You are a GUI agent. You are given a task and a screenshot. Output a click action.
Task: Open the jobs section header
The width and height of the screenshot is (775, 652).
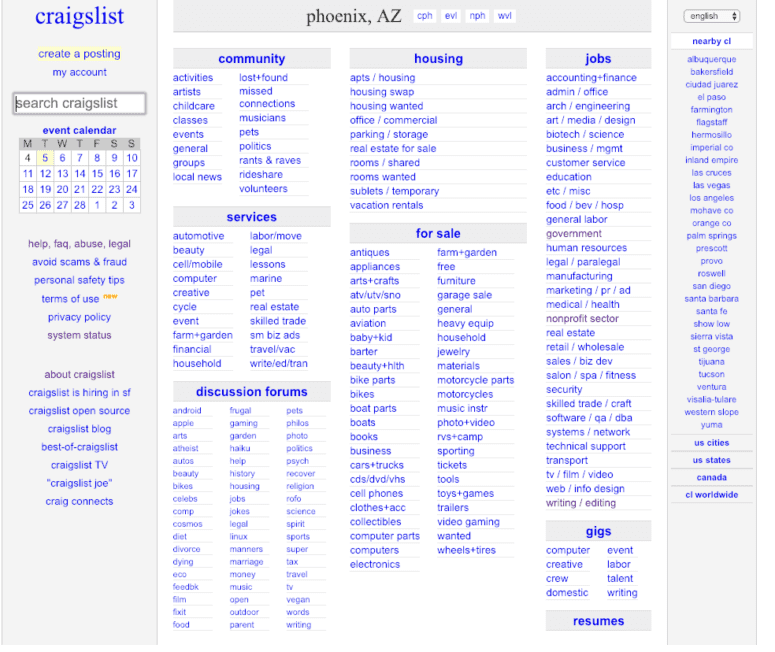[598, 59]
